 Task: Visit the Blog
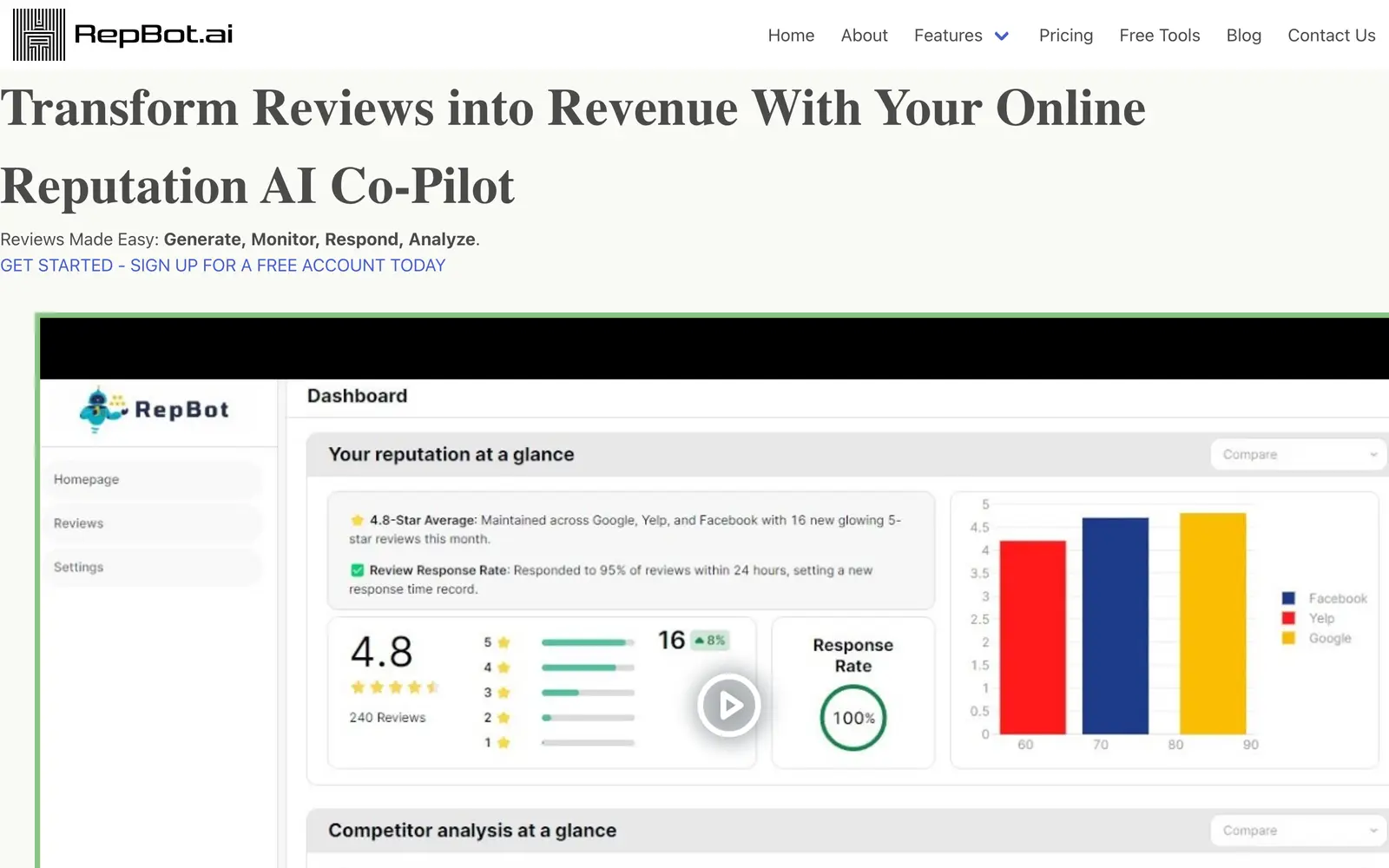click(1244, 36)
